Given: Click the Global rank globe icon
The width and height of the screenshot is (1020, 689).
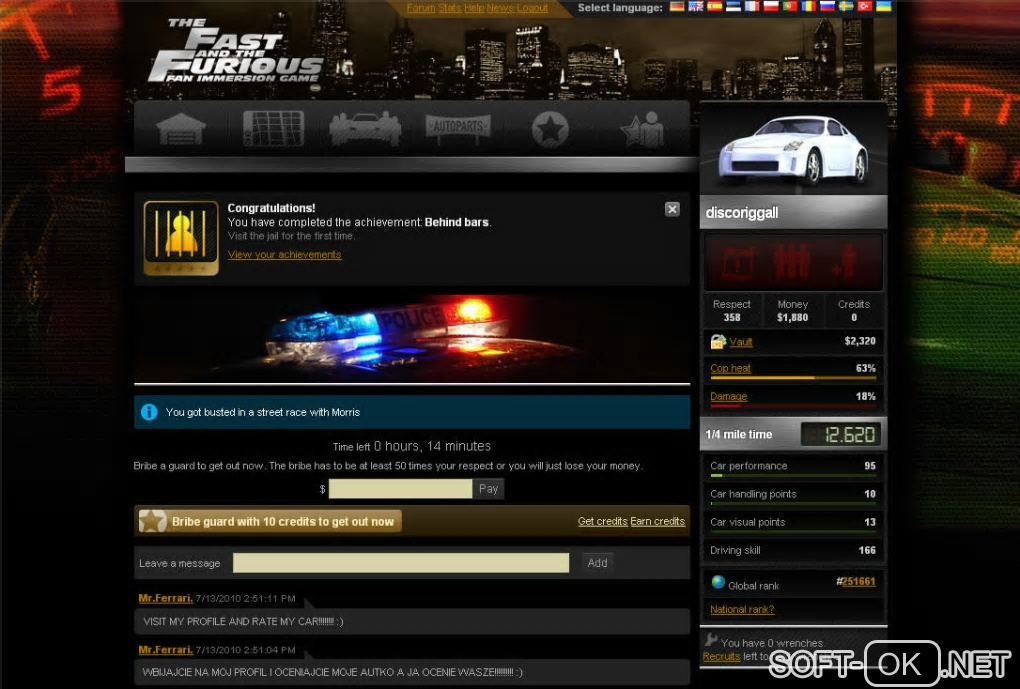Looking at the screenshot, I should [x=718, y=582].
